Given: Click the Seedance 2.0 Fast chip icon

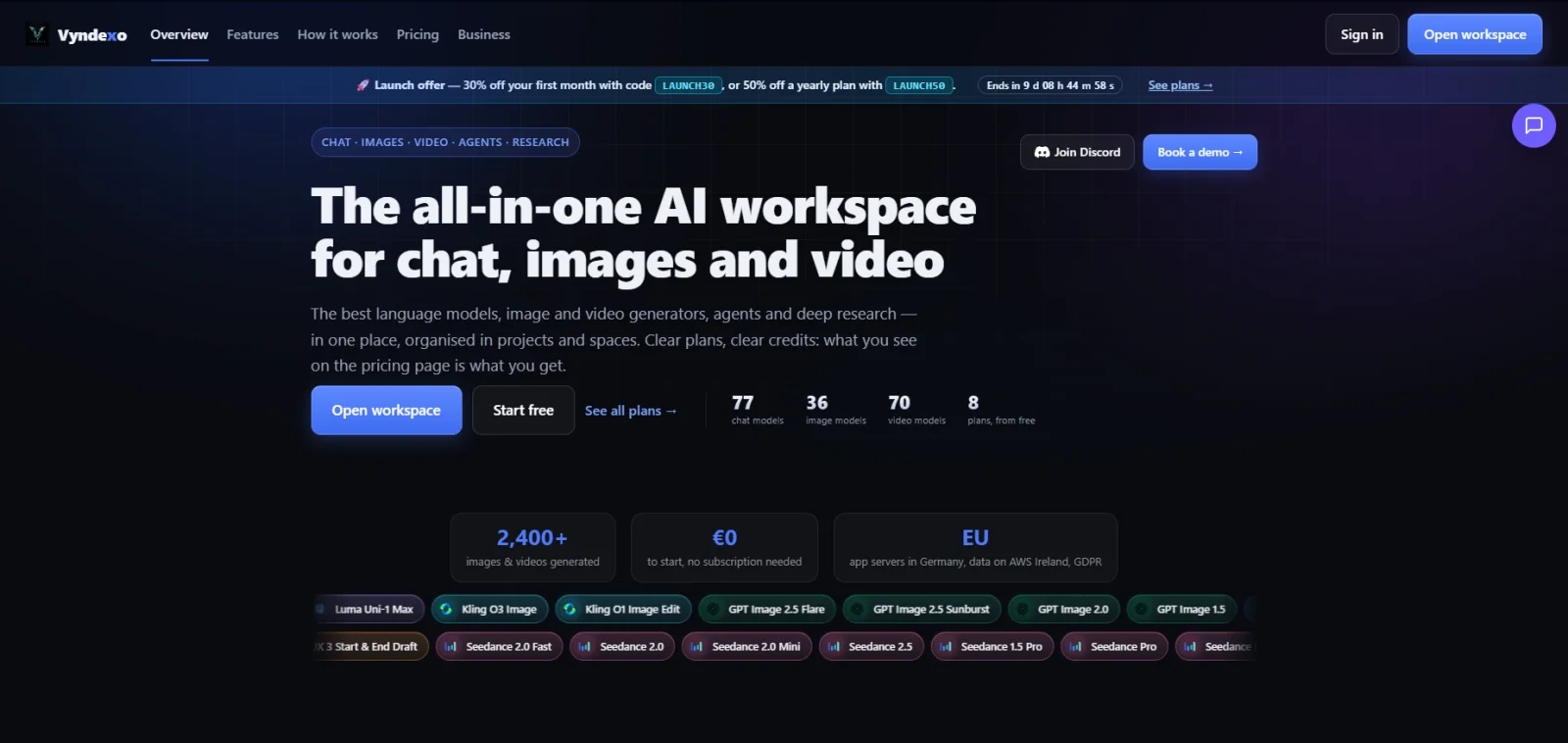Looking at the screenshot, I should (x=451, y=646).
